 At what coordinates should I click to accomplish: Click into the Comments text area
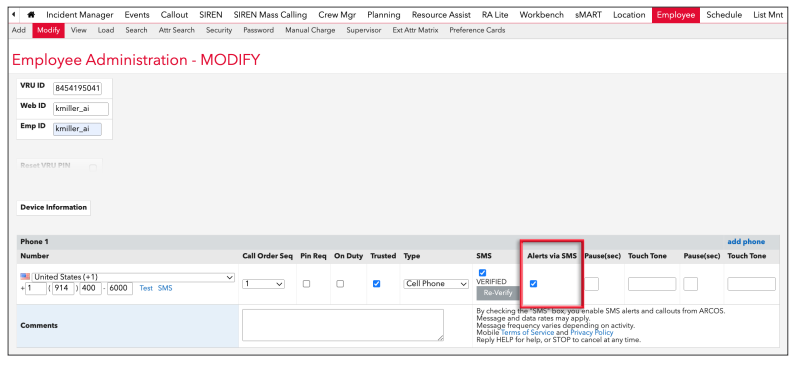tap(343, 325)
